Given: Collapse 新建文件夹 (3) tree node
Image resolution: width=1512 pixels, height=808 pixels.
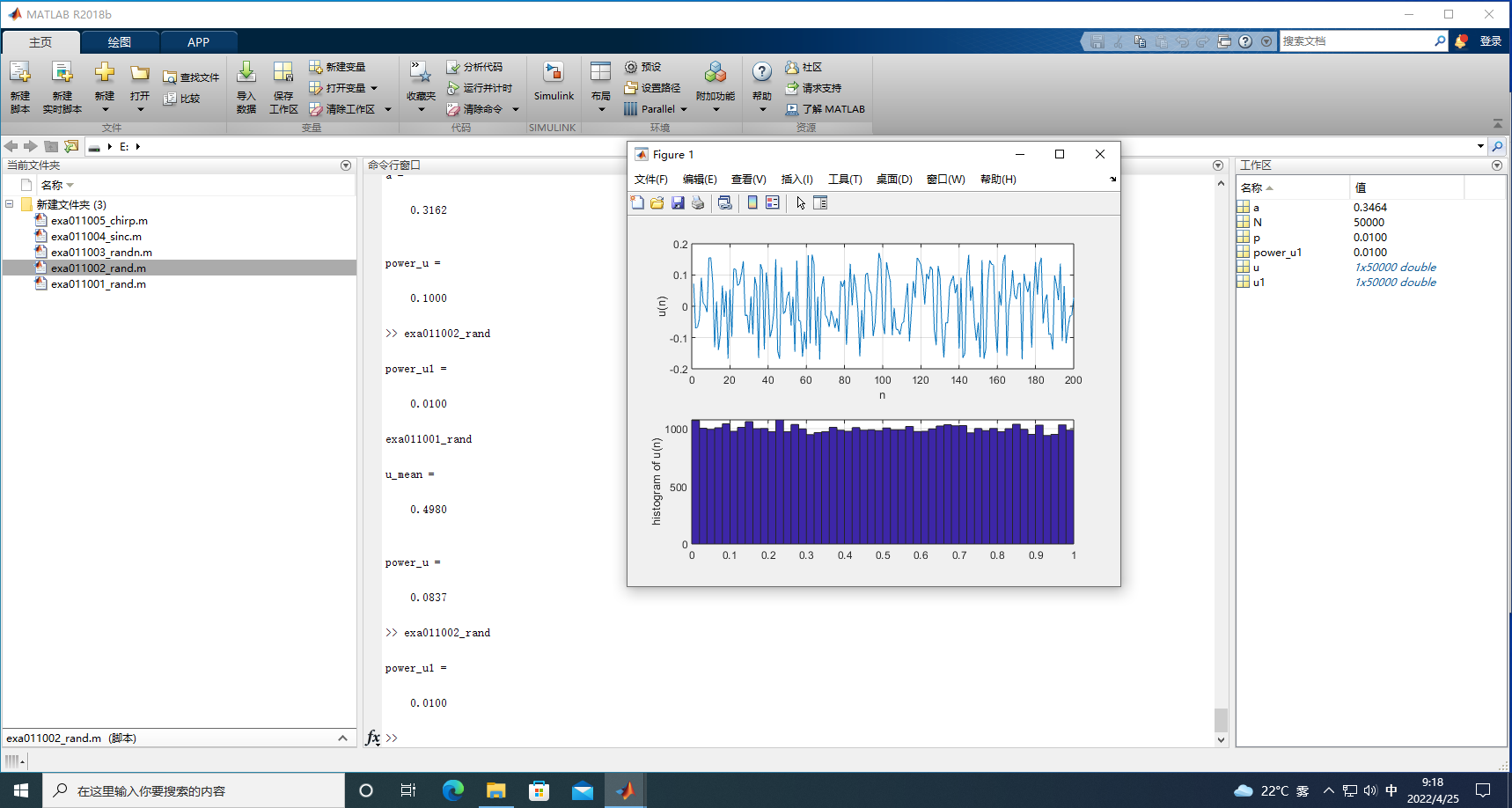Looking at the screenshot, I should [10, 204].
